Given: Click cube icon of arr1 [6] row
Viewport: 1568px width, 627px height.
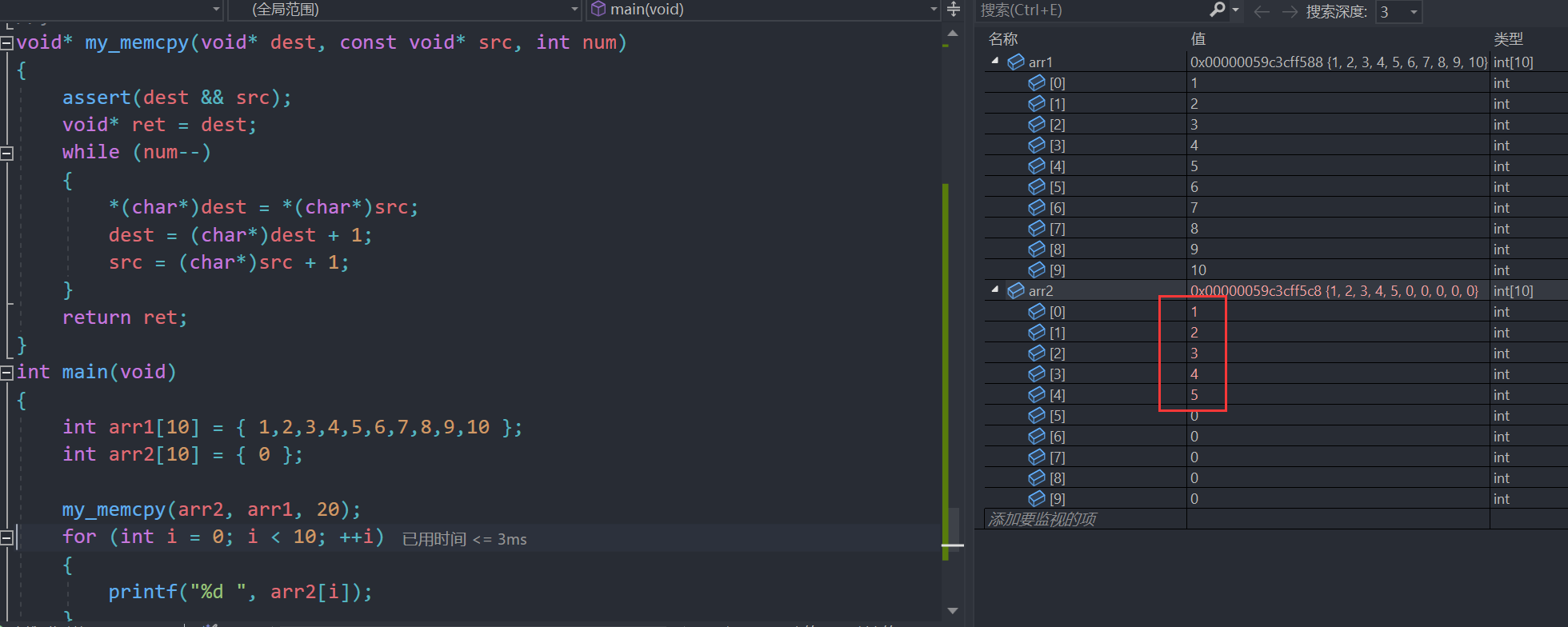Looking at the screenshot, I should [1037, 207].
